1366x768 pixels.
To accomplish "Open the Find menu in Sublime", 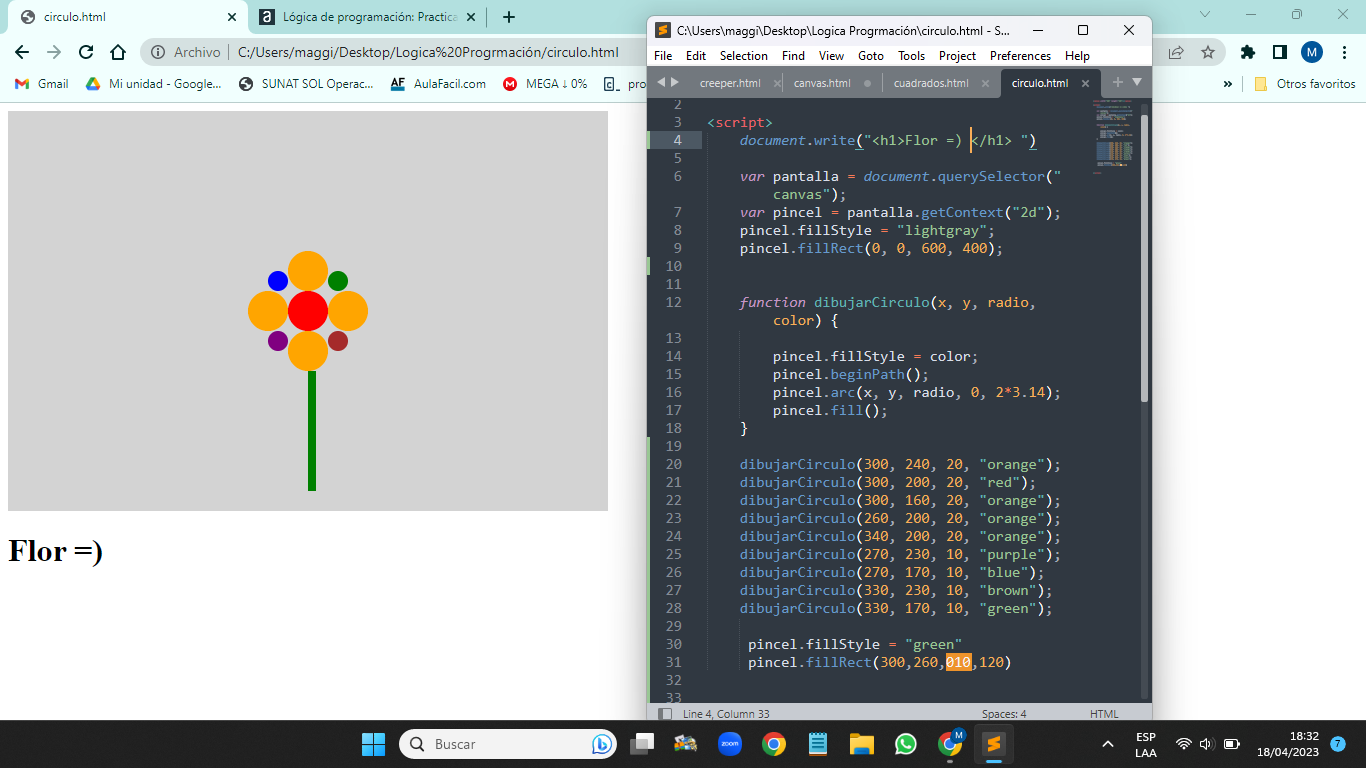I will pyautogui.click(x=793, y=56).
